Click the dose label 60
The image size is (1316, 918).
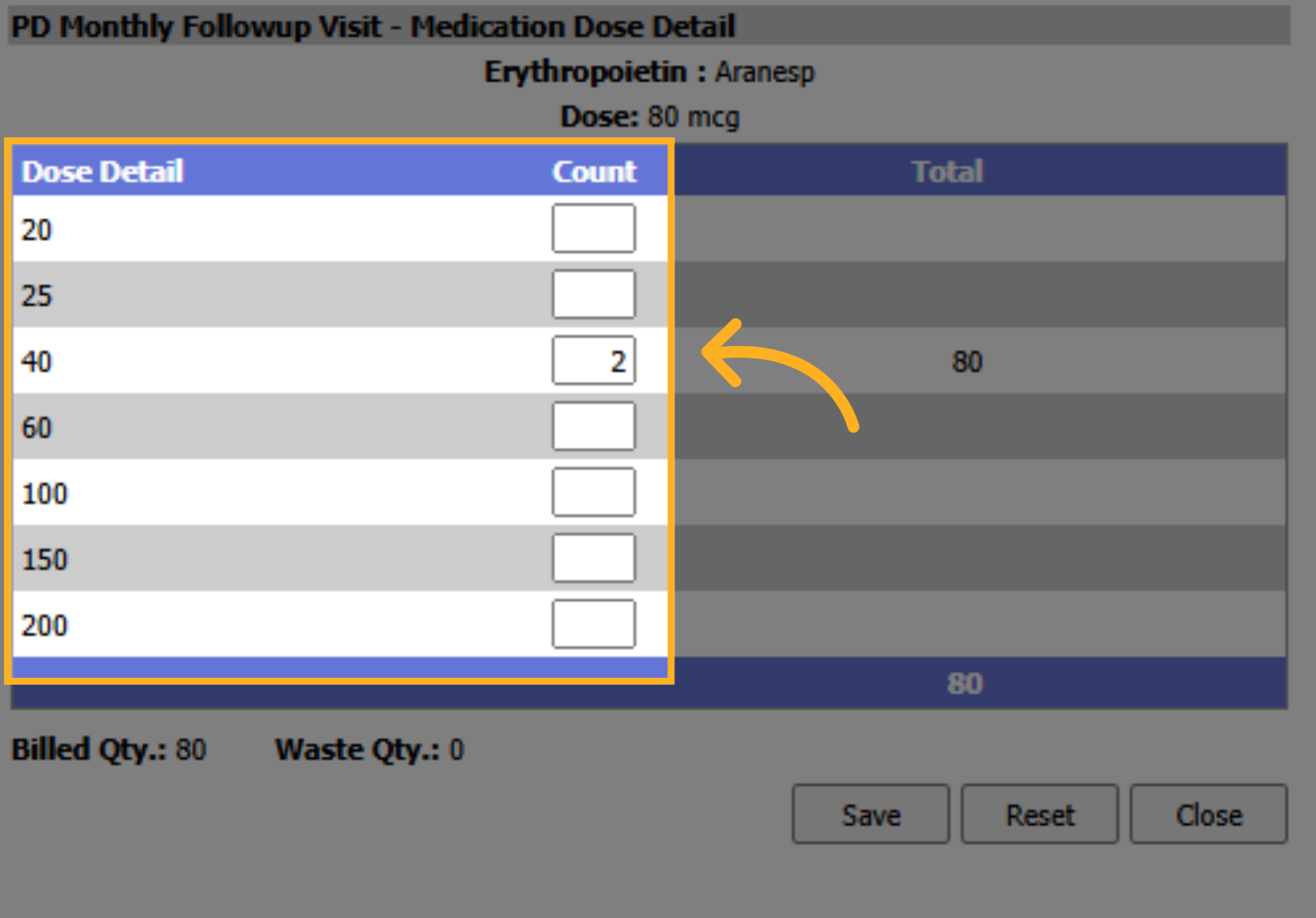click(x=37, y=428)
